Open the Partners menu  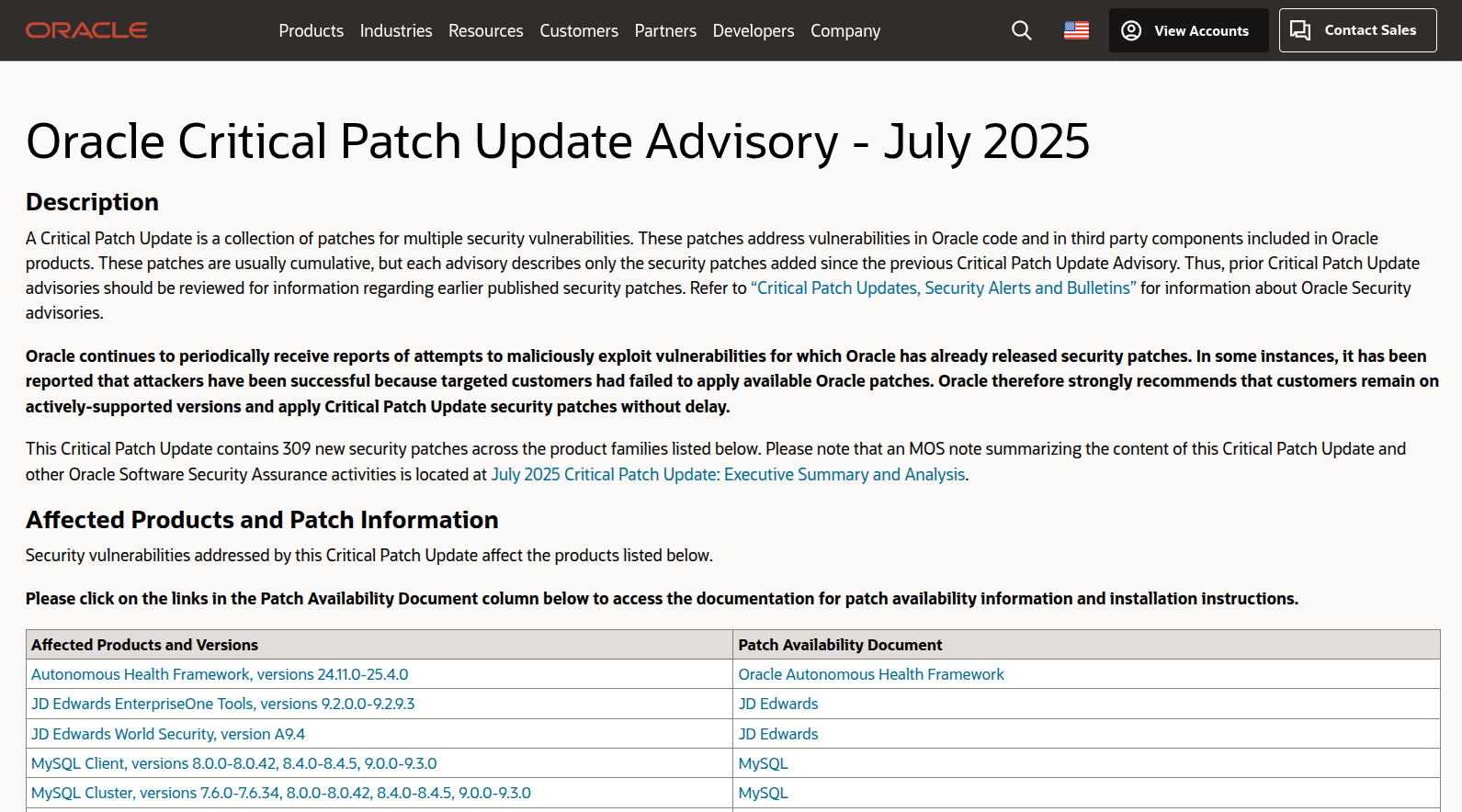coord(664,30)
